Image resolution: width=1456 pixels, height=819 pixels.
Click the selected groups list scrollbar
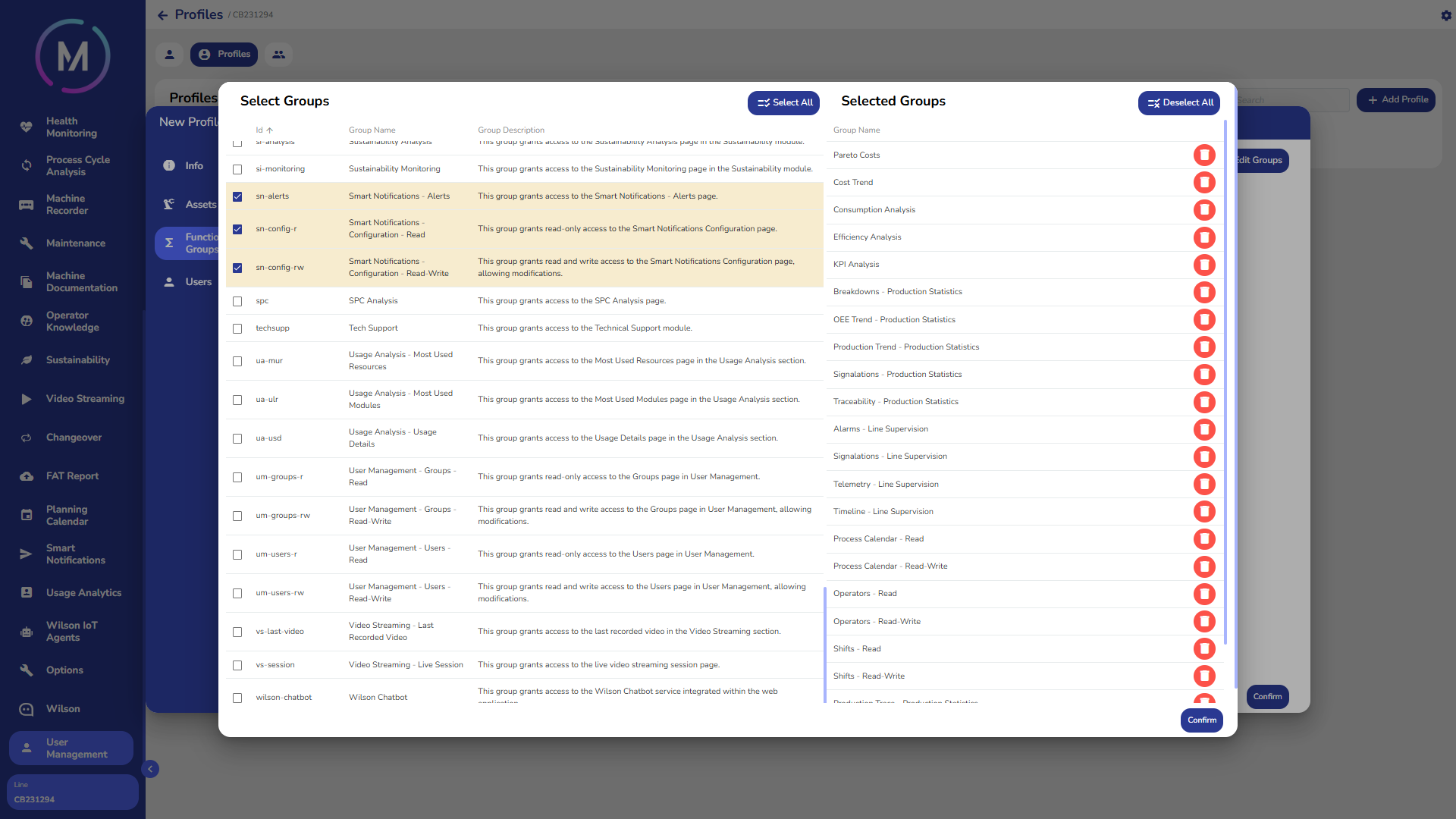point(1225,379)
